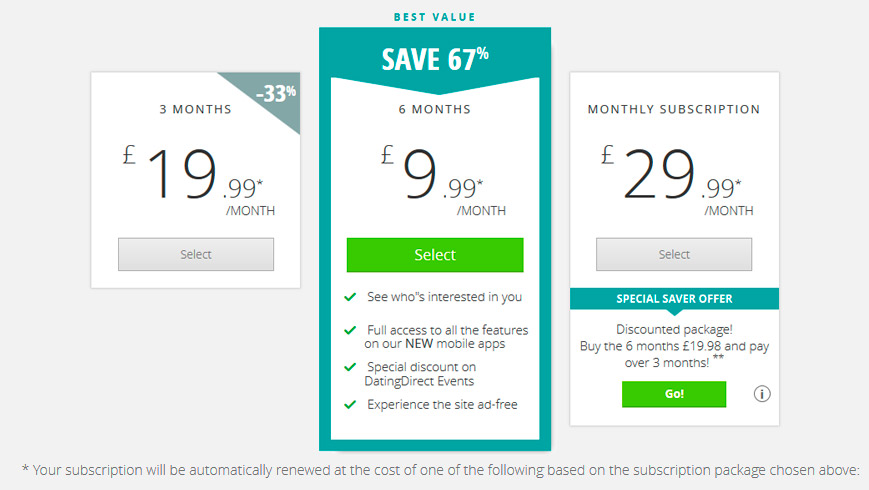Click checkmark beside Experience the site ad-free
The width and height of the screenshot is (869, 490).
click(x=350, y=405)
